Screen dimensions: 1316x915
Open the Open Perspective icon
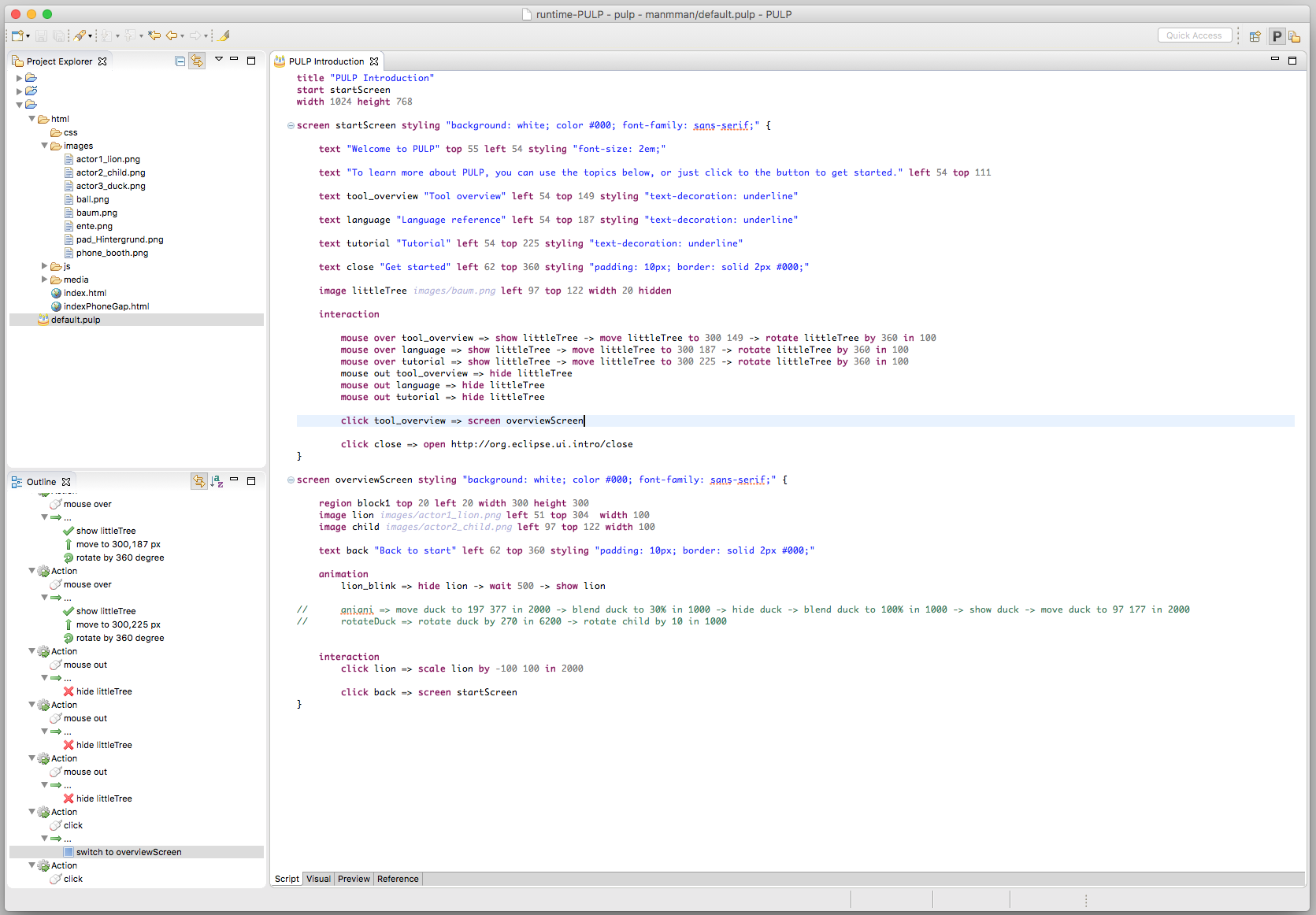pos(1255,36)
